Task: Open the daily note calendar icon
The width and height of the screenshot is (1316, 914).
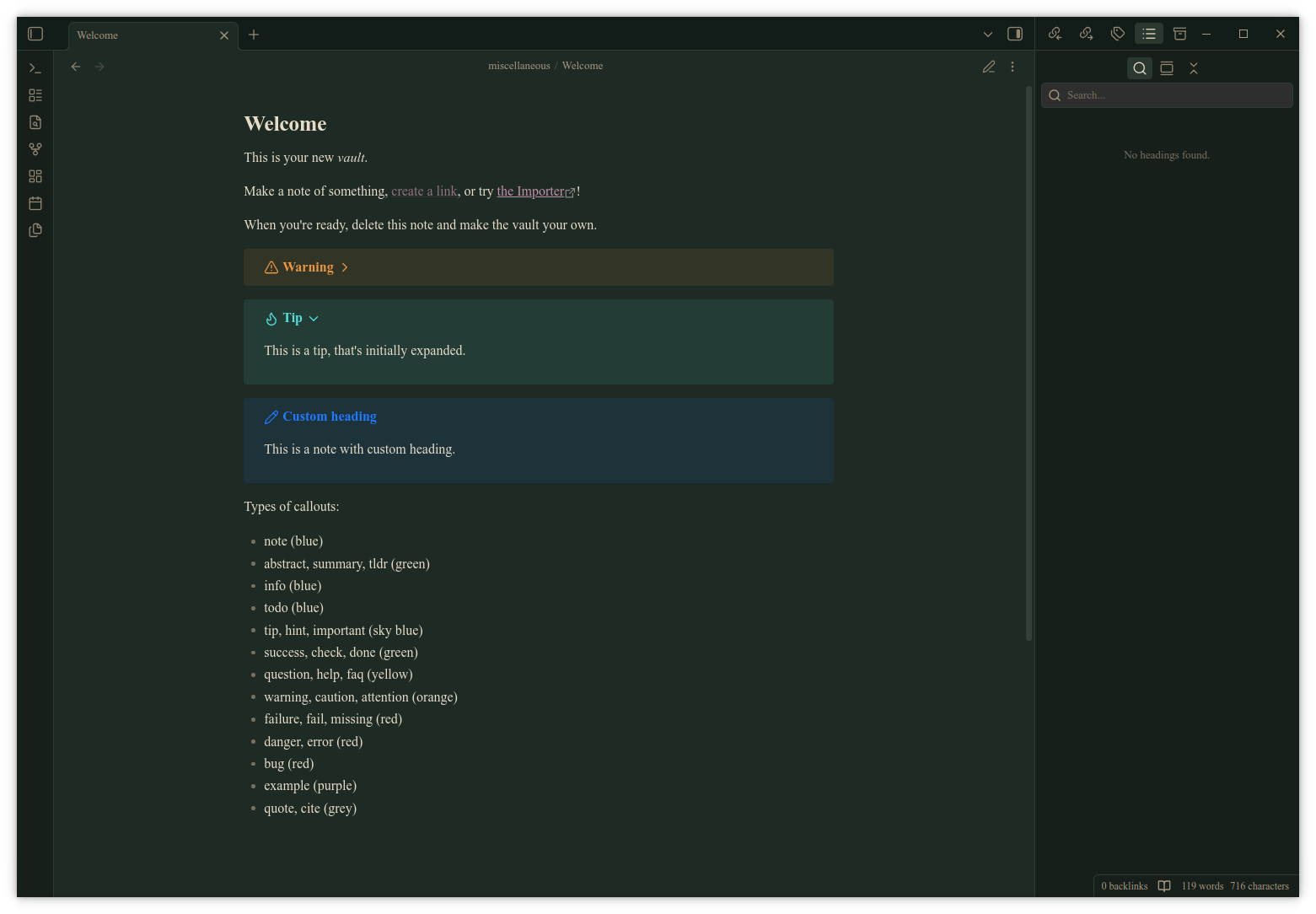Action: click(35, 203)
